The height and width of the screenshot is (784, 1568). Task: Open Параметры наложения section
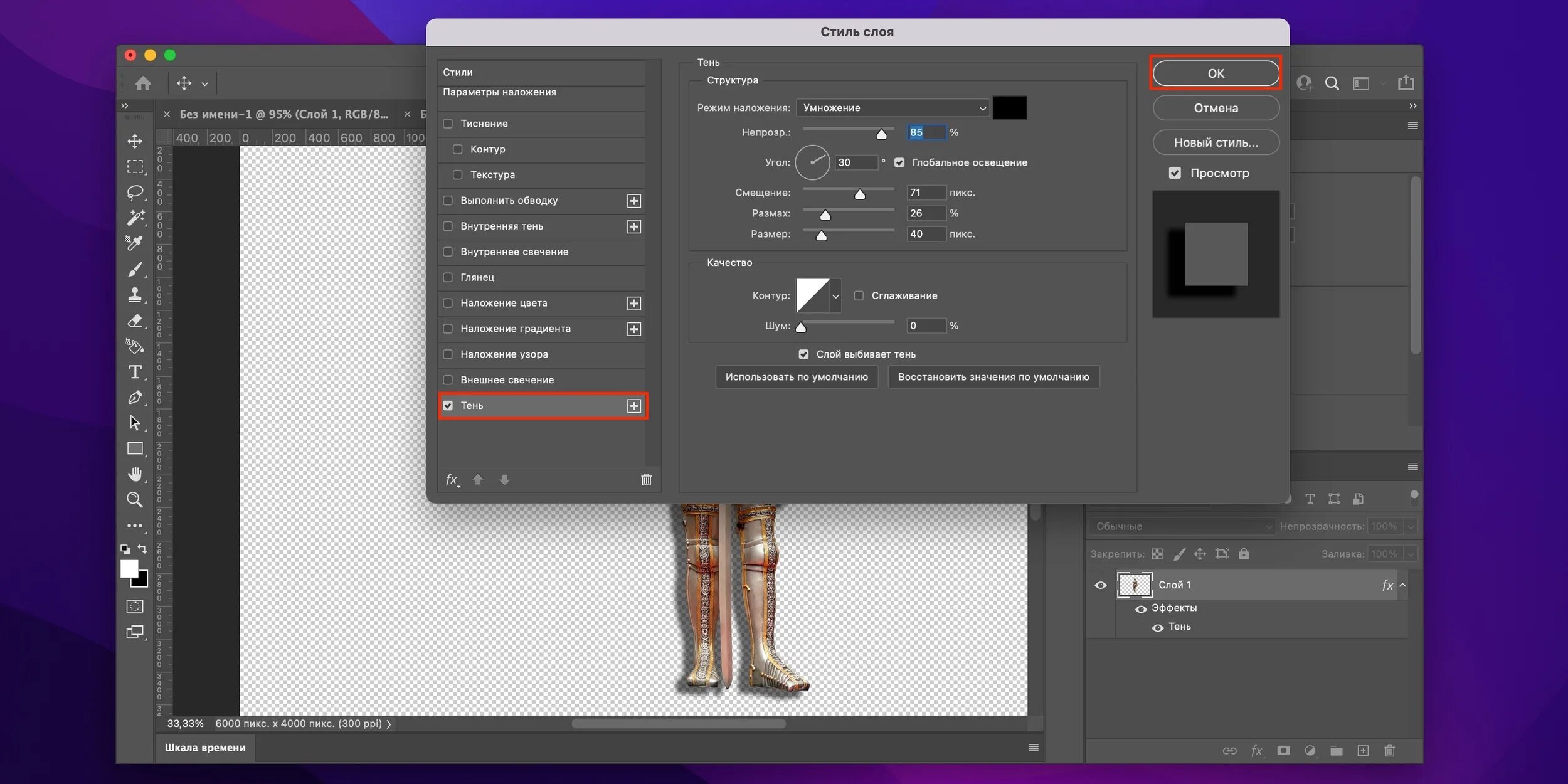pyautogui.click(x=499, y=92)
